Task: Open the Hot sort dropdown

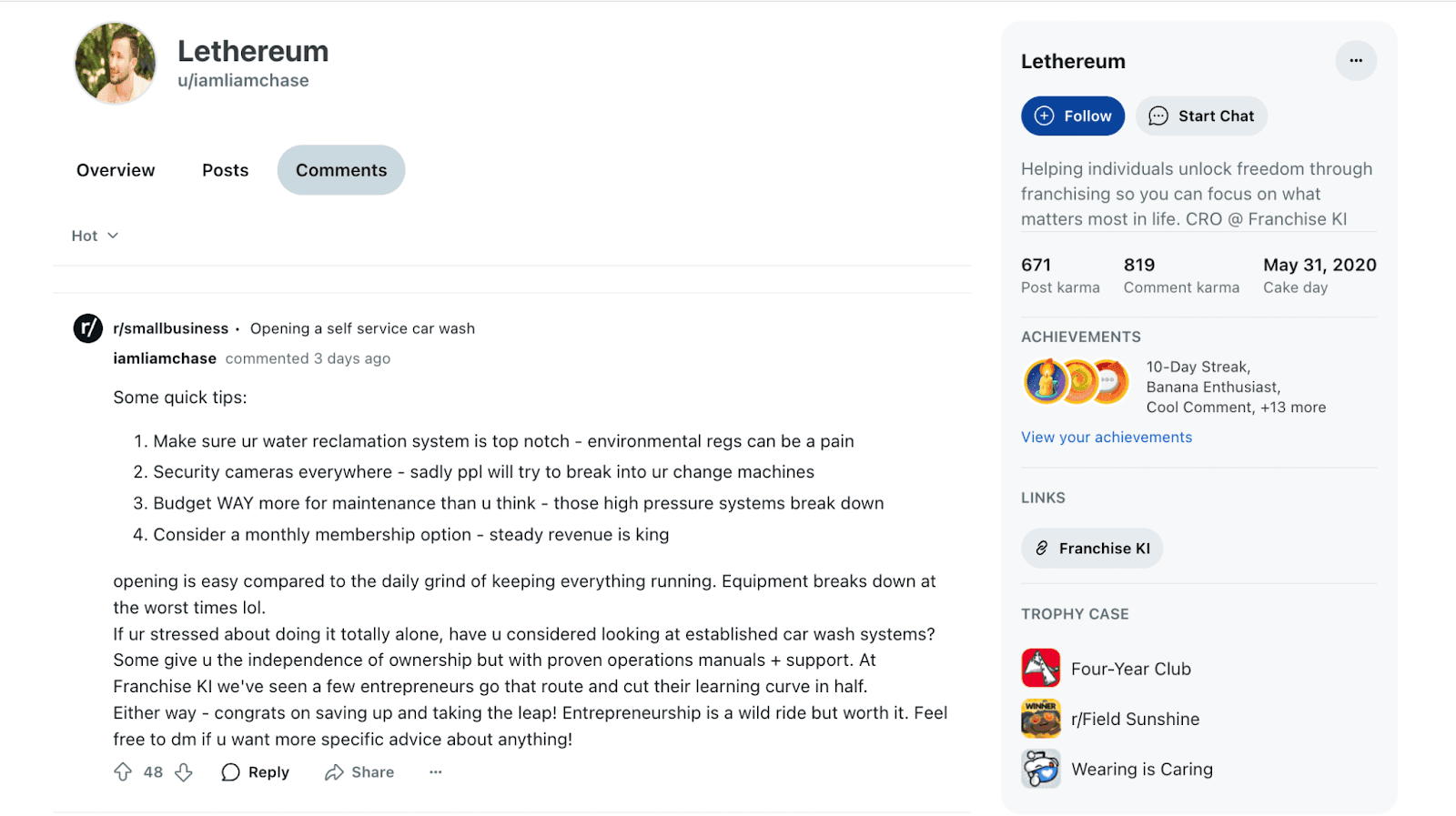Action: tap(94, 235)
